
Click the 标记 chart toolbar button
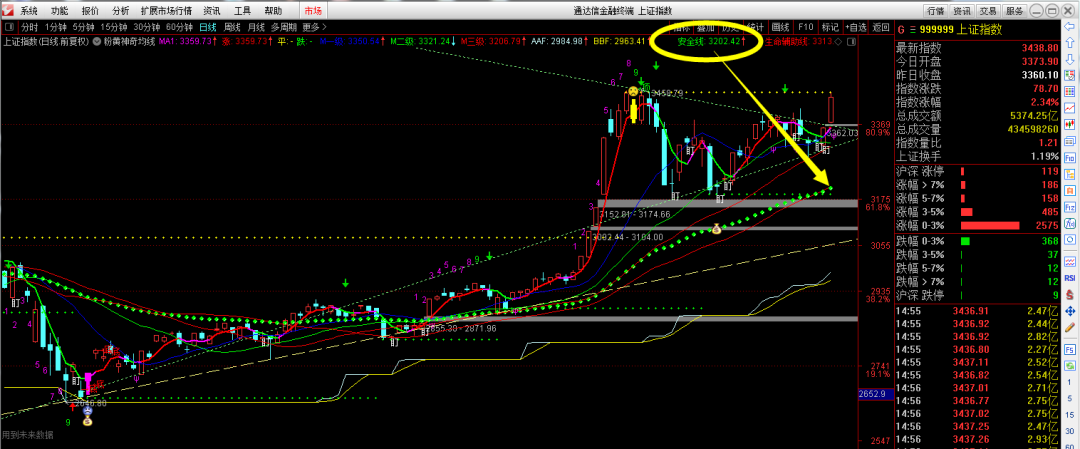point(830,28)
